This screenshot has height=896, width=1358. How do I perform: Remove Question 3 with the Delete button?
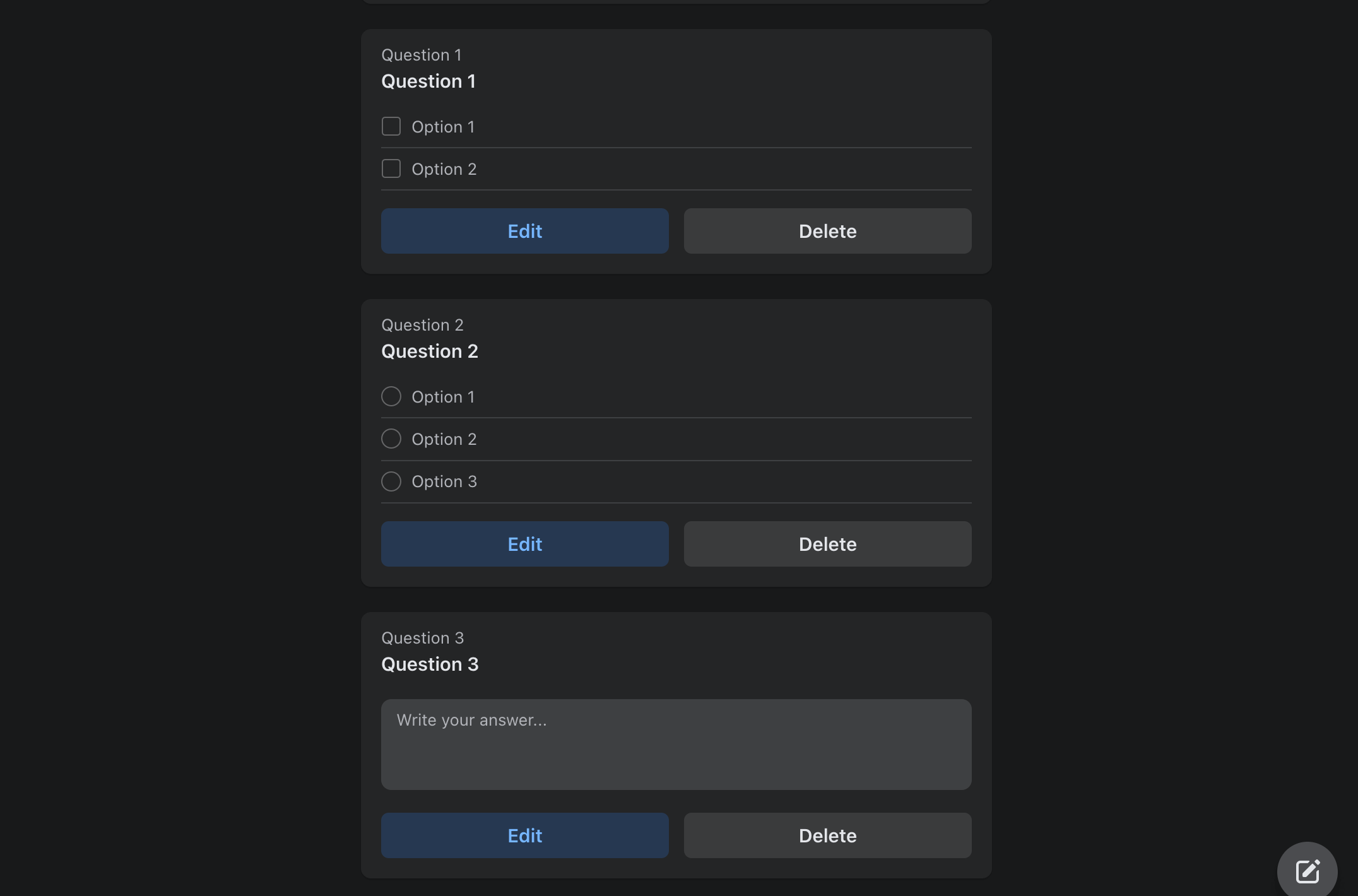tap(827, 835)
